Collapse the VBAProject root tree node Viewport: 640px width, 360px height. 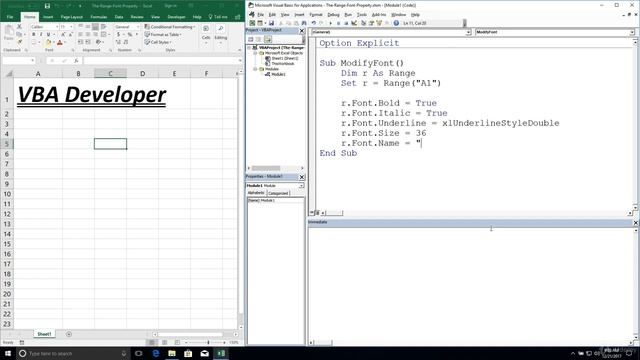[249, 48]
